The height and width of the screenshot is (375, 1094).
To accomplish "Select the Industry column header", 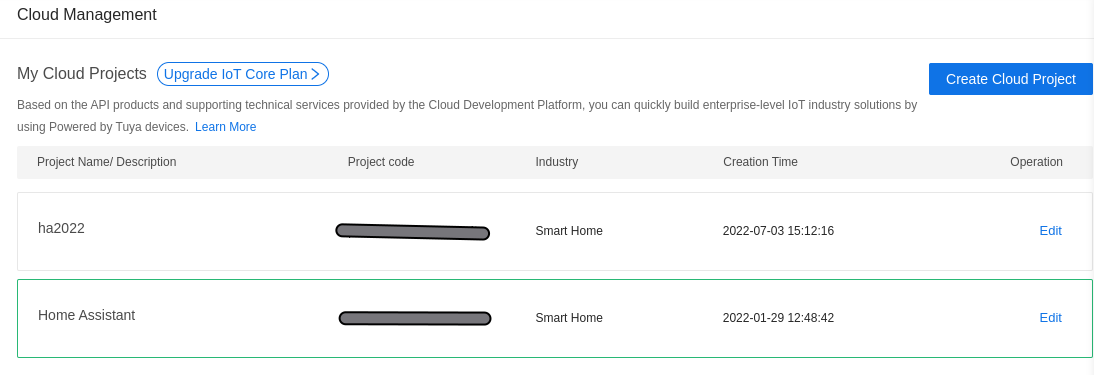I will 557,162.
